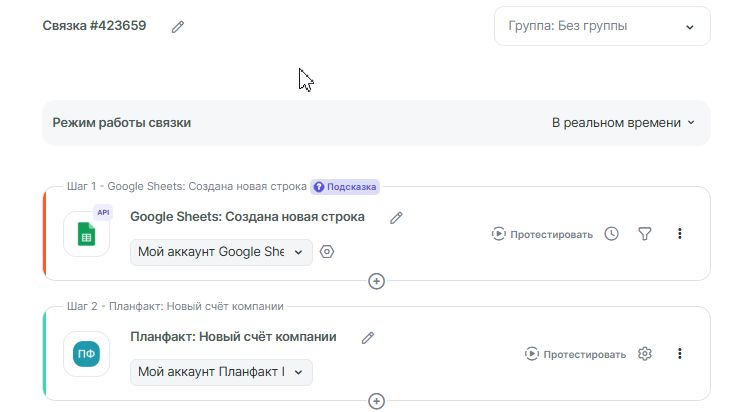
Task: Open settings gear for the Планфакт step
Action: tap(645, 354)
